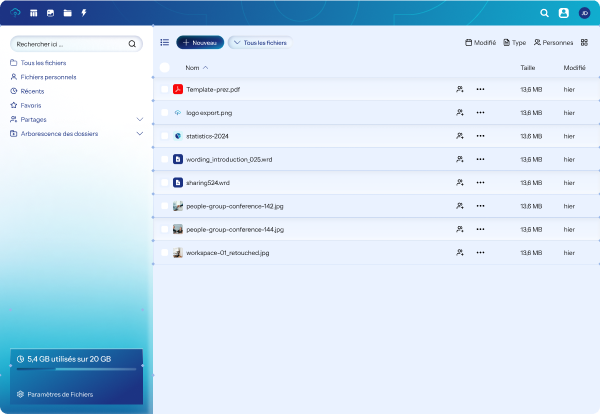Switch to grid view icon
600x414 pixels.
584,42
